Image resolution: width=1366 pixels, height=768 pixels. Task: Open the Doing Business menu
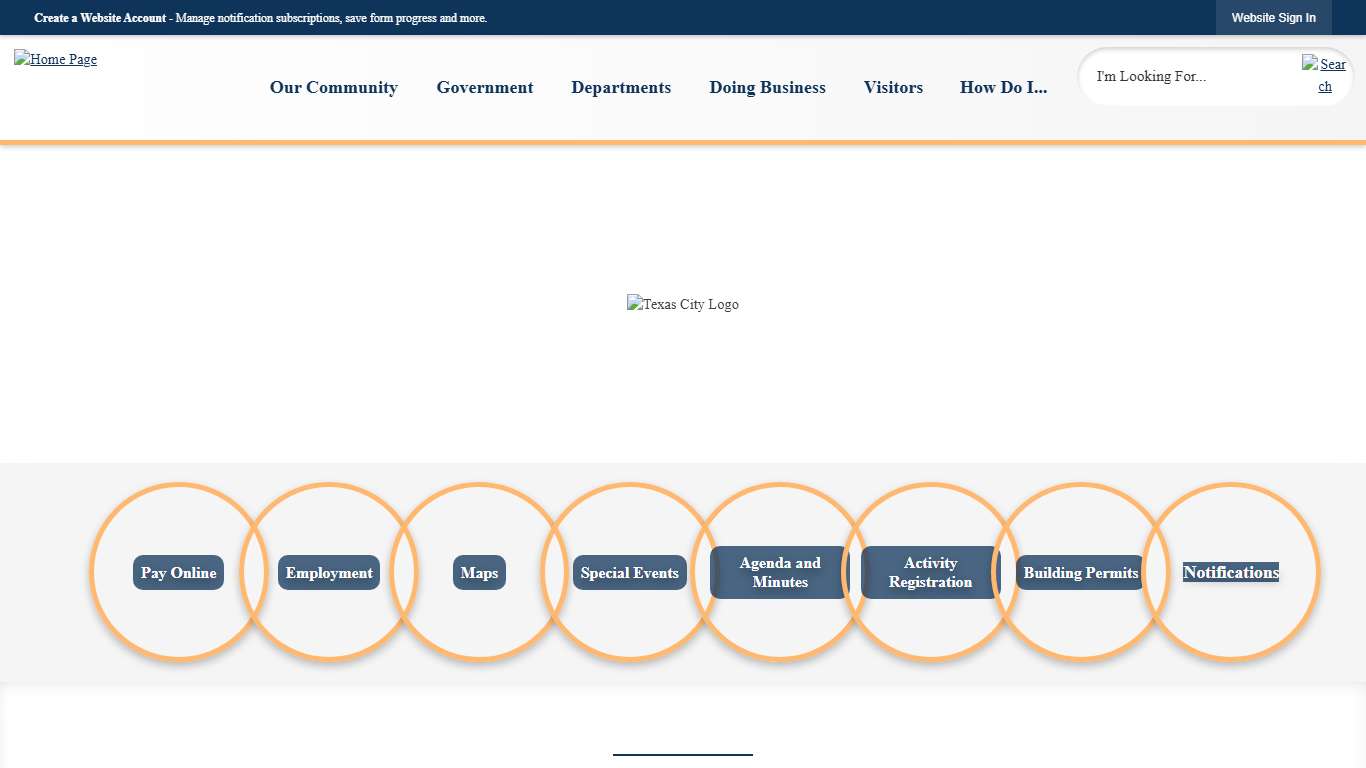(767, 88)
